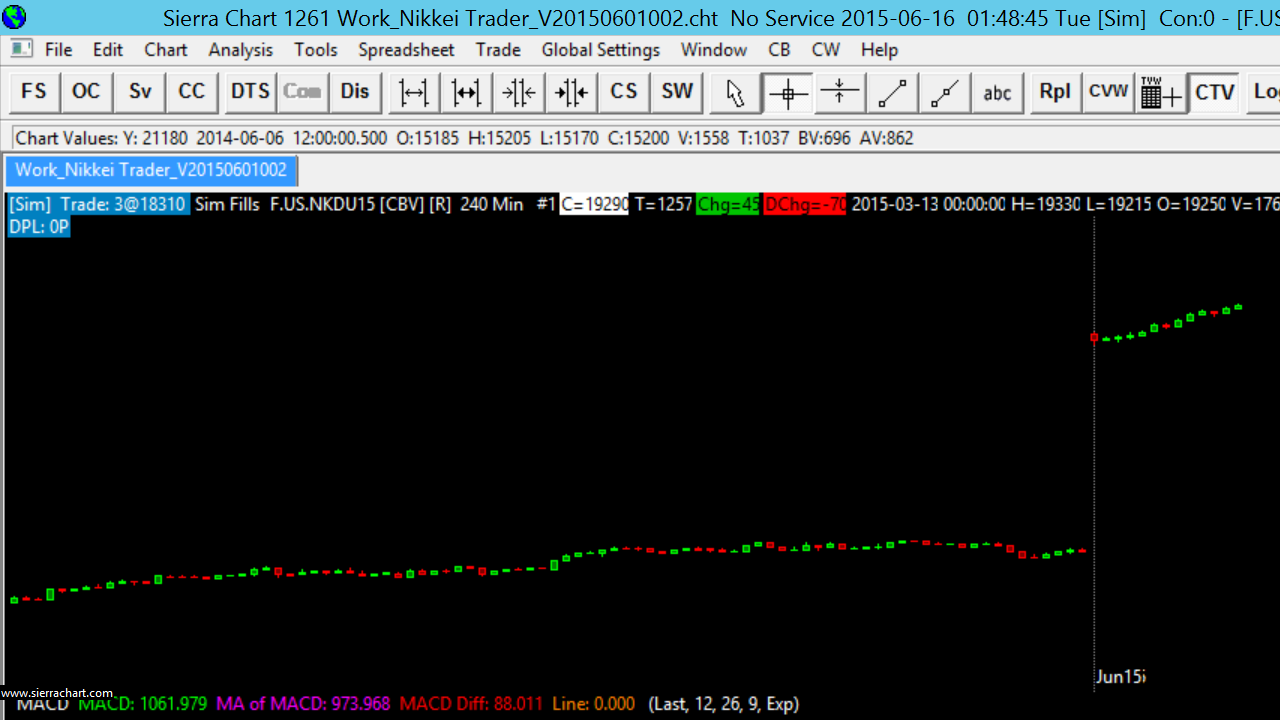Open the CW menu

[826, 50]
